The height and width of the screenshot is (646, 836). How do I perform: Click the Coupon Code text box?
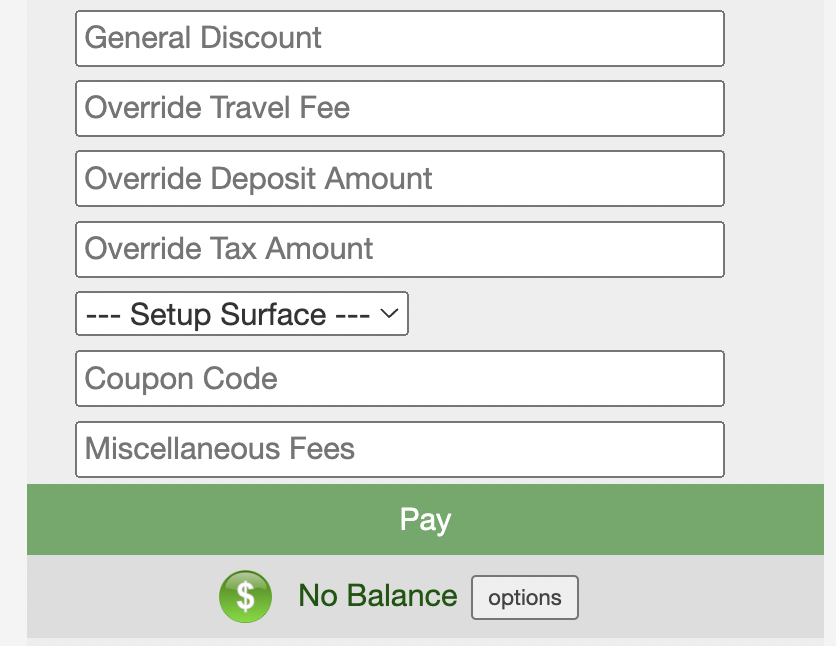(399, 379)
